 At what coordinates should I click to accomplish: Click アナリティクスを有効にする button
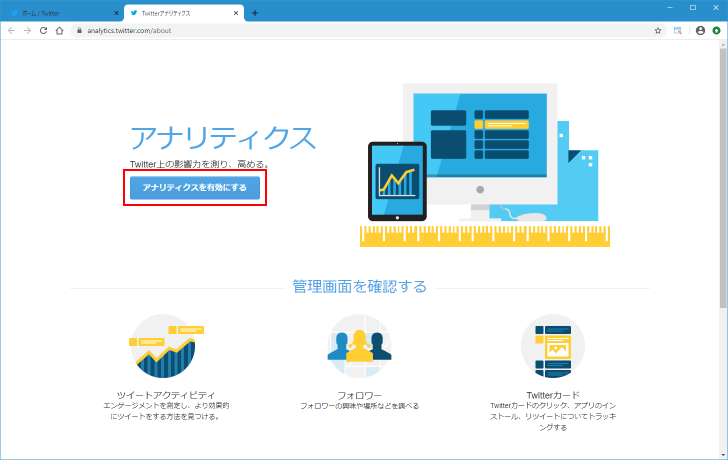(x=195, y=188)
